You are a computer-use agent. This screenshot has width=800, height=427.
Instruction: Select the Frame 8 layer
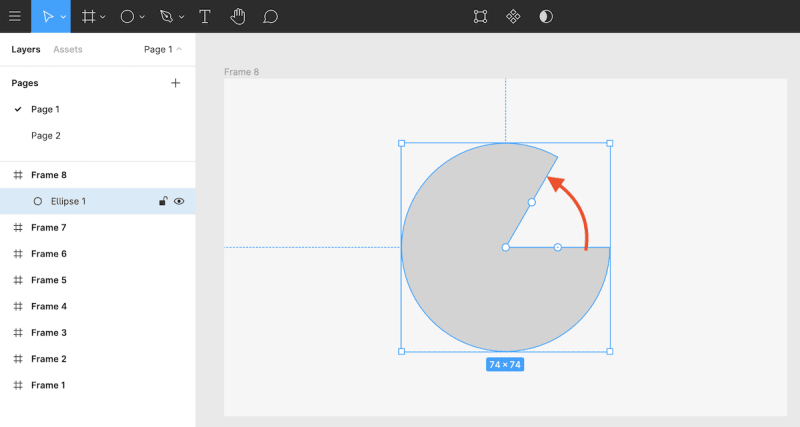coord(97,175)
